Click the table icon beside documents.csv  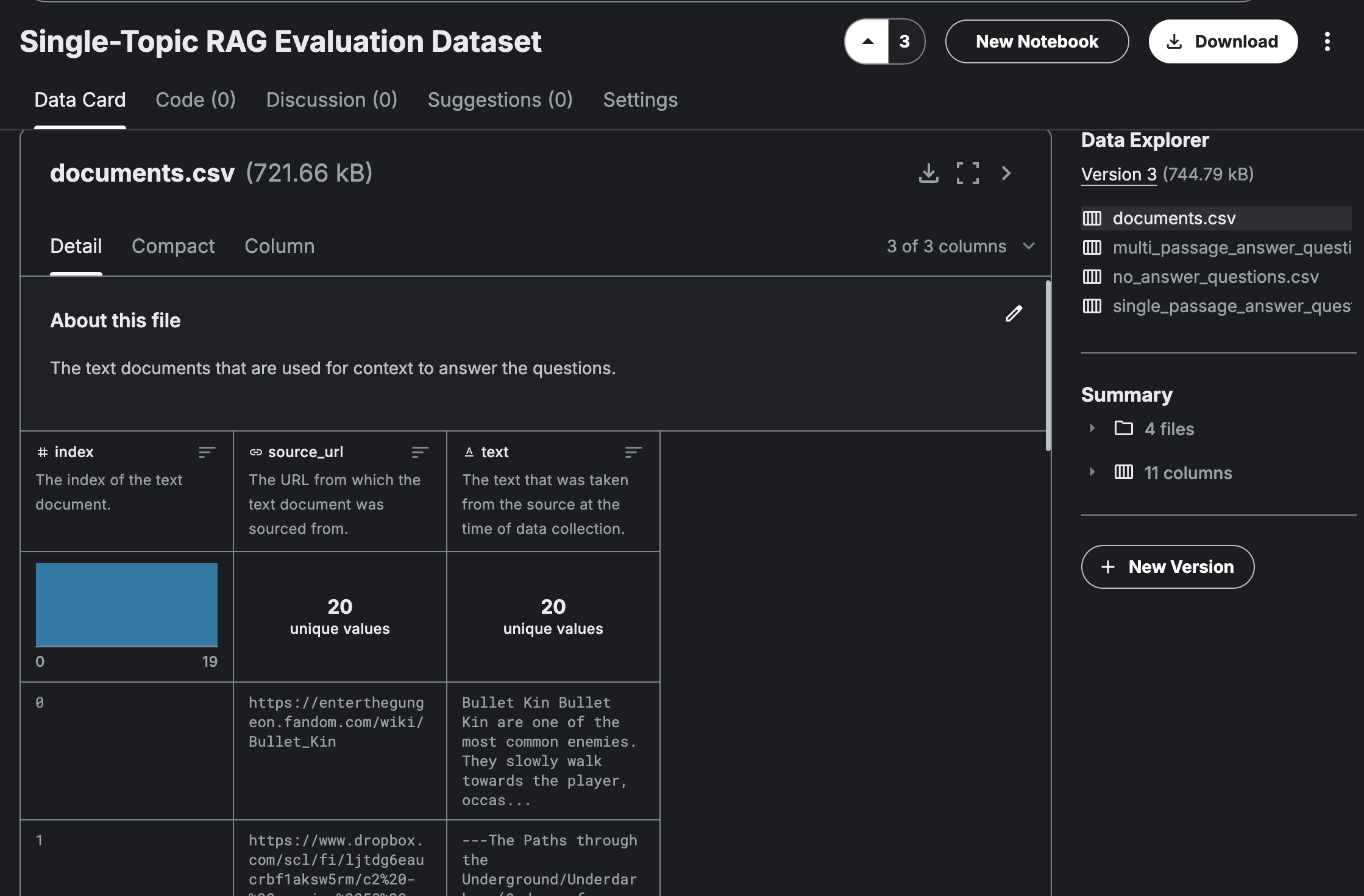pyautogui.click(x=1092, y=218)
